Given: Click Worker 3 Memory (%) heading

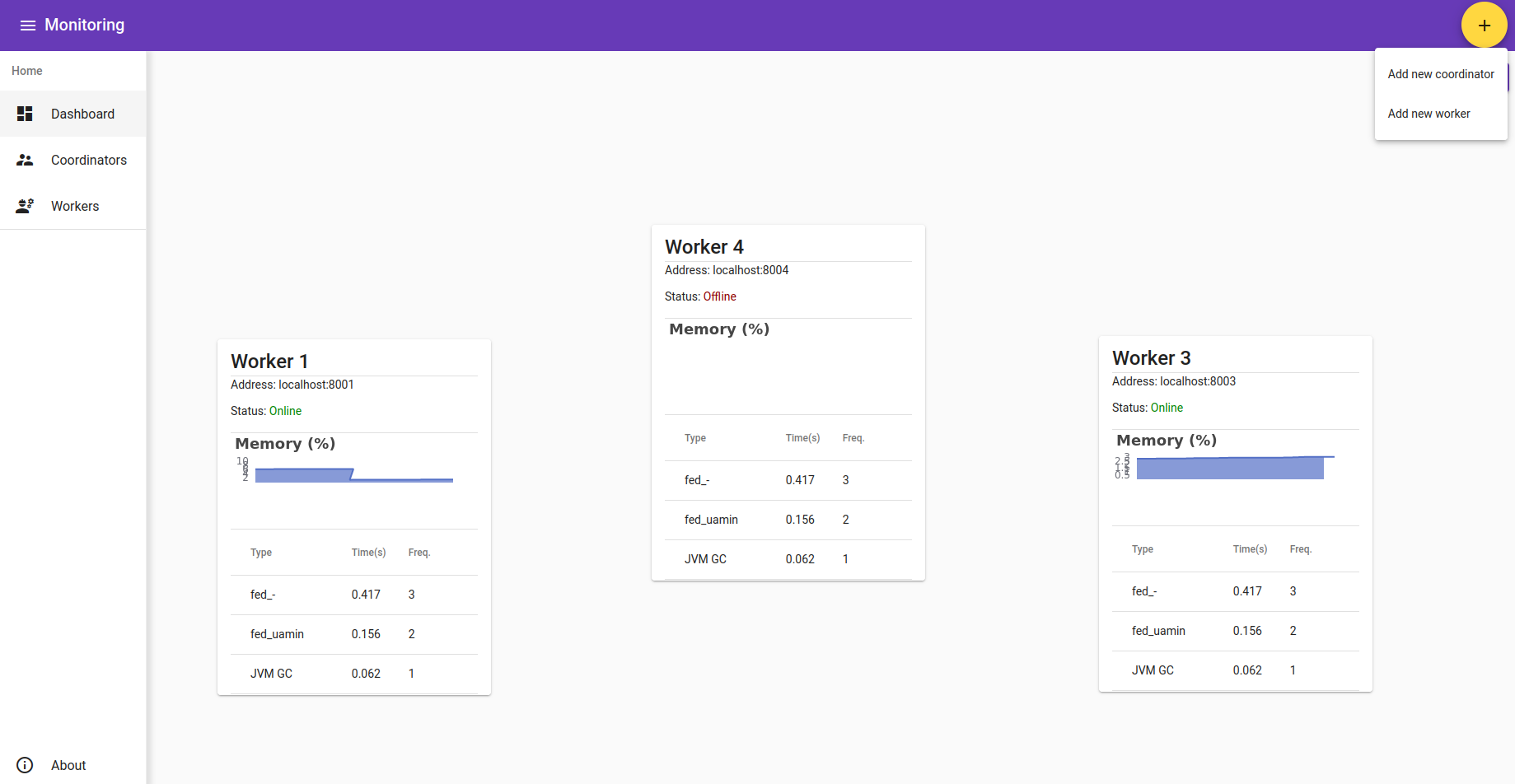Looking at the screenshot, I should pos(1167,441).
